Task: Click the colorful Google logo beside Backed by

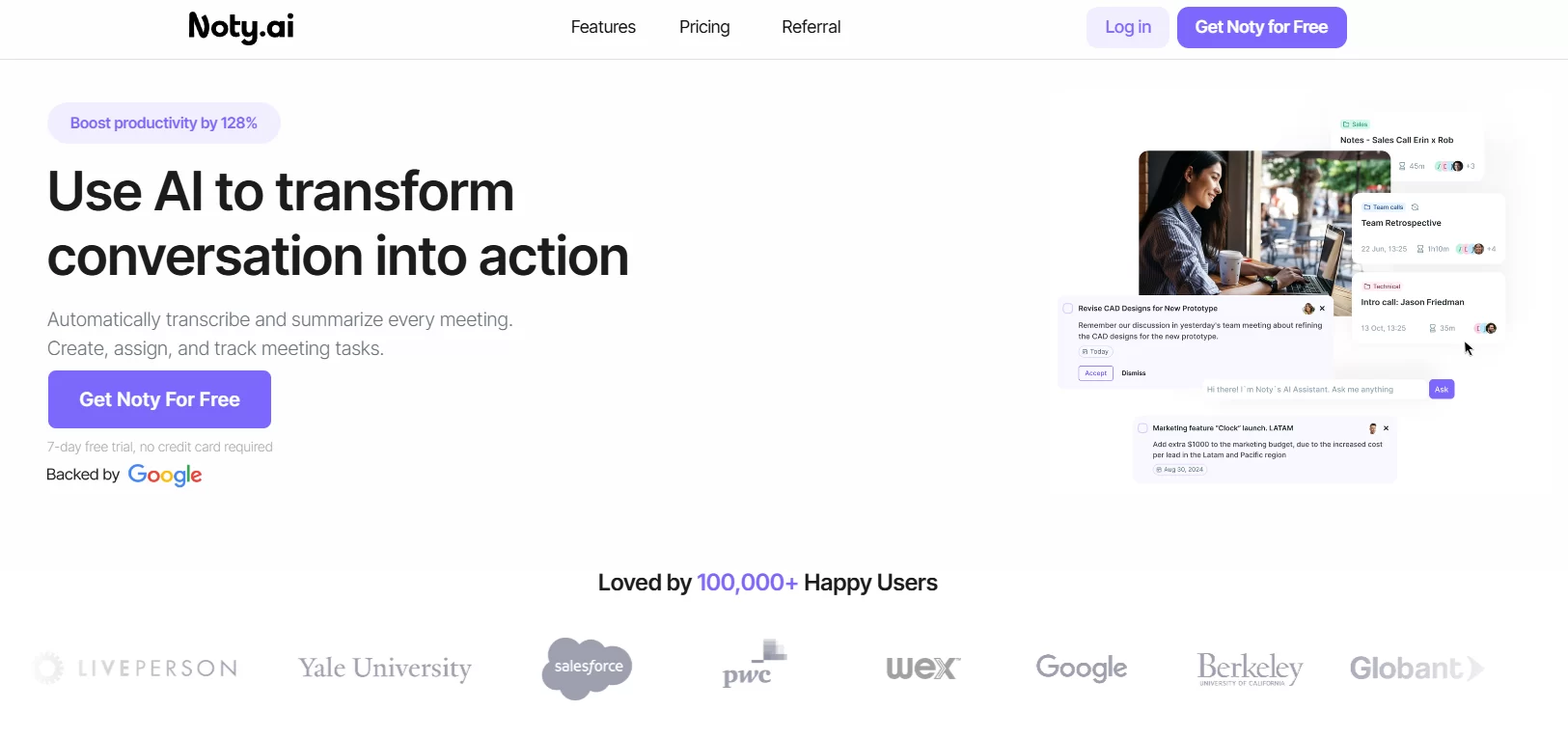Action: click(x=165, y=475)
